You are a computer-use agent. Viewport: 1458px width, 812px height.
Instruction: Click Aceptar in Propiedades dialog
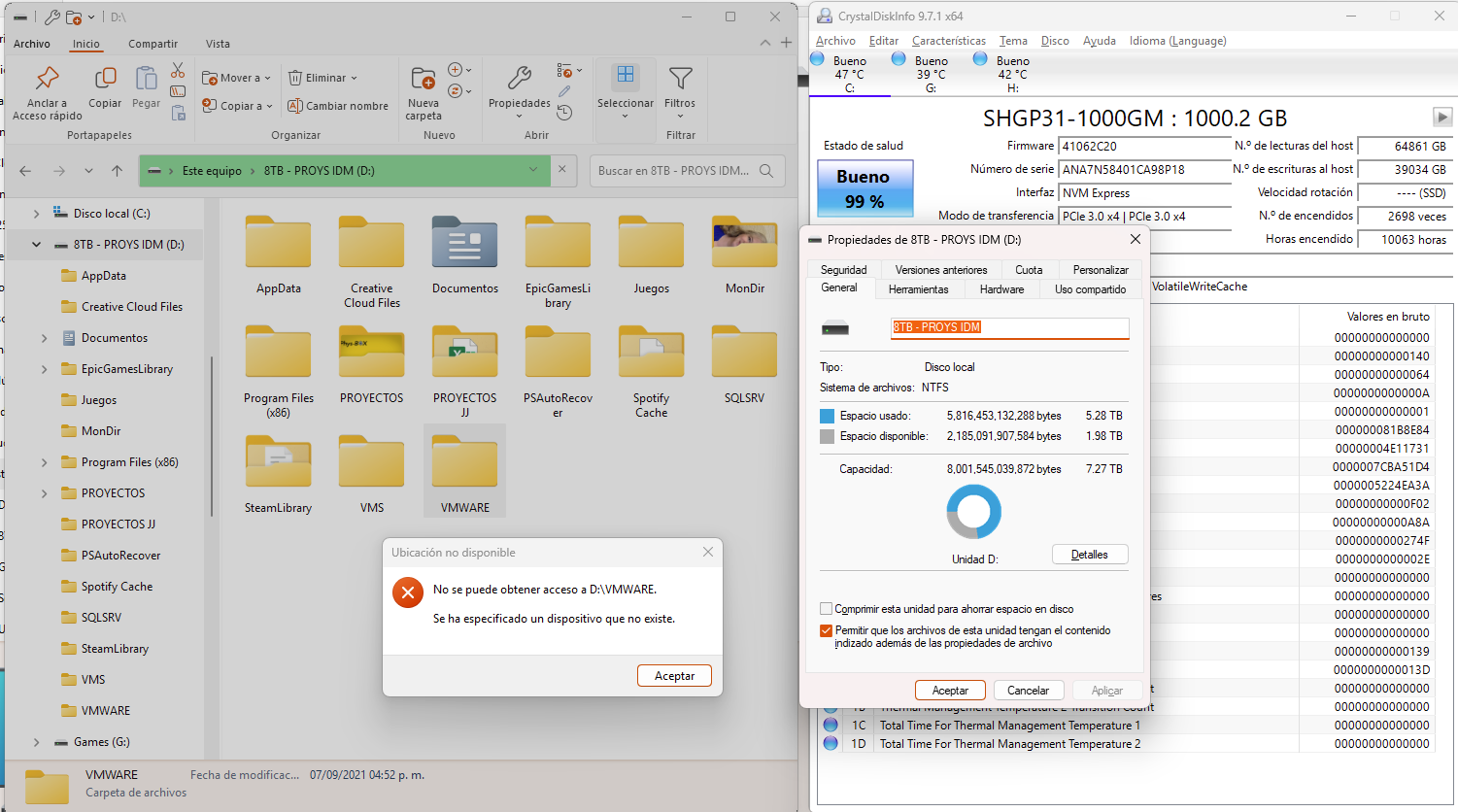[950, 691]
